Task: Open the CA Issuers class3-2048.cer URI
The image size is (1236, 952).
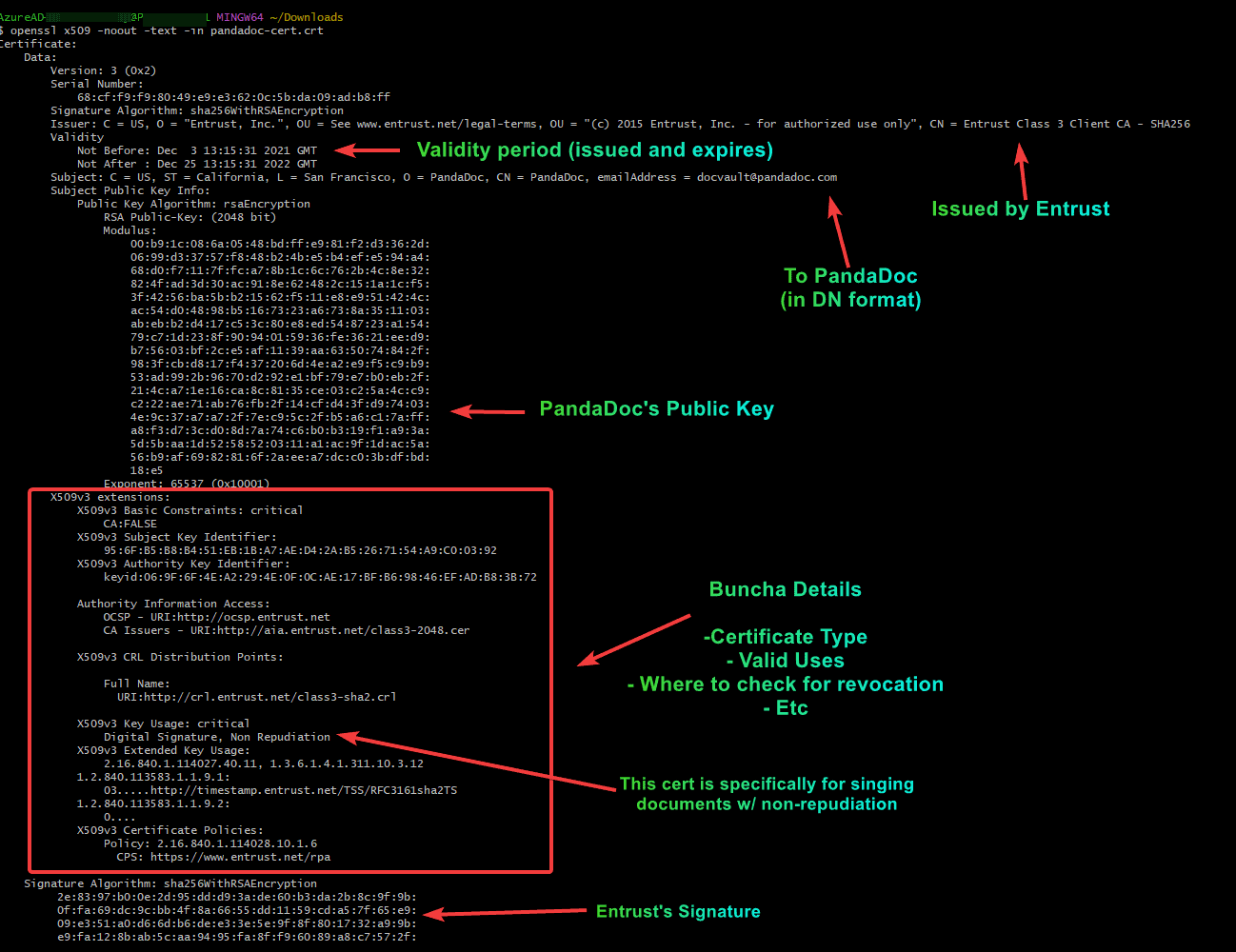Action: click(x=329, y=630)
